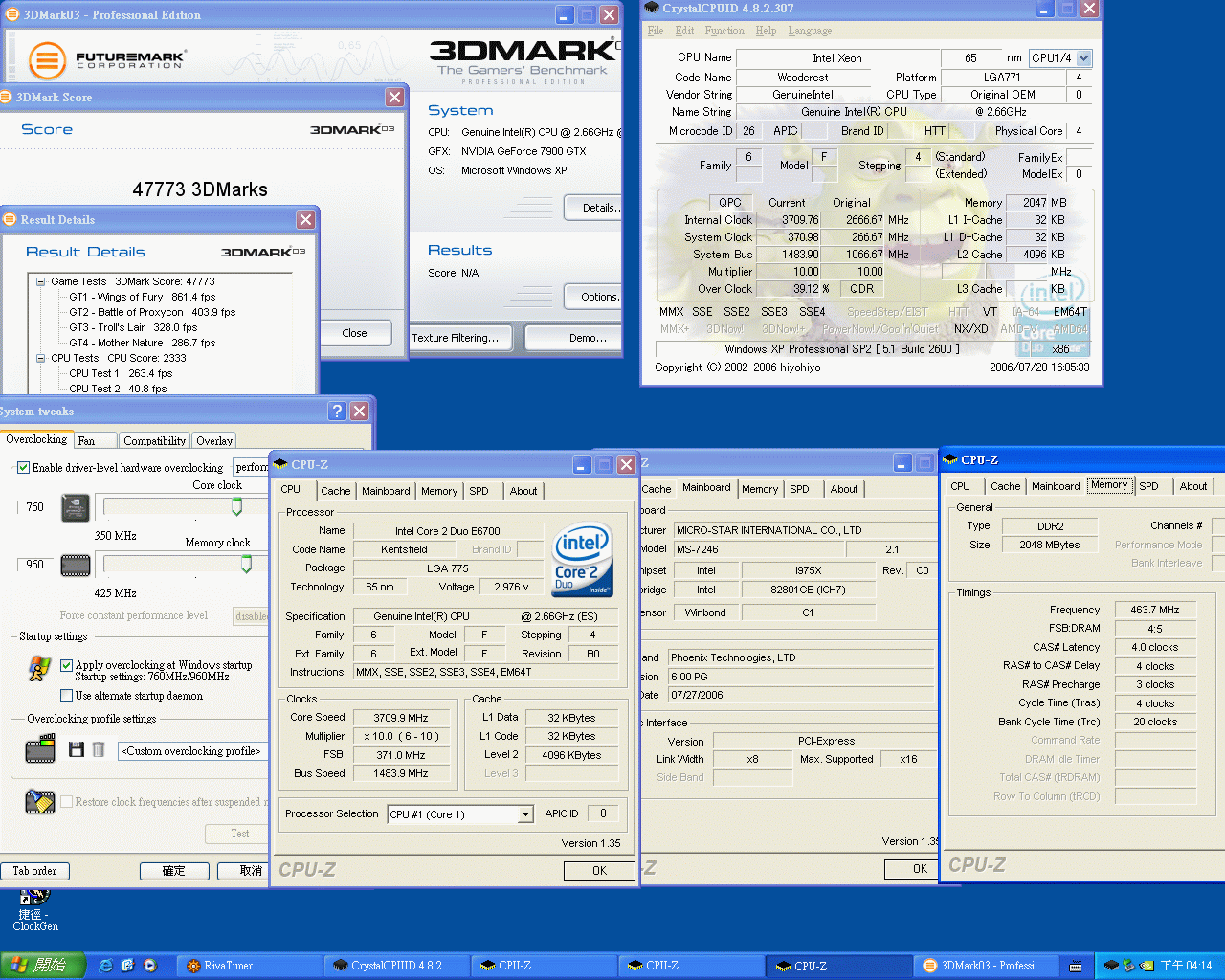This screenshot has width=1225, height=980.
Task: Click 確定 button in System tweaks
Action: click(174, 871)
